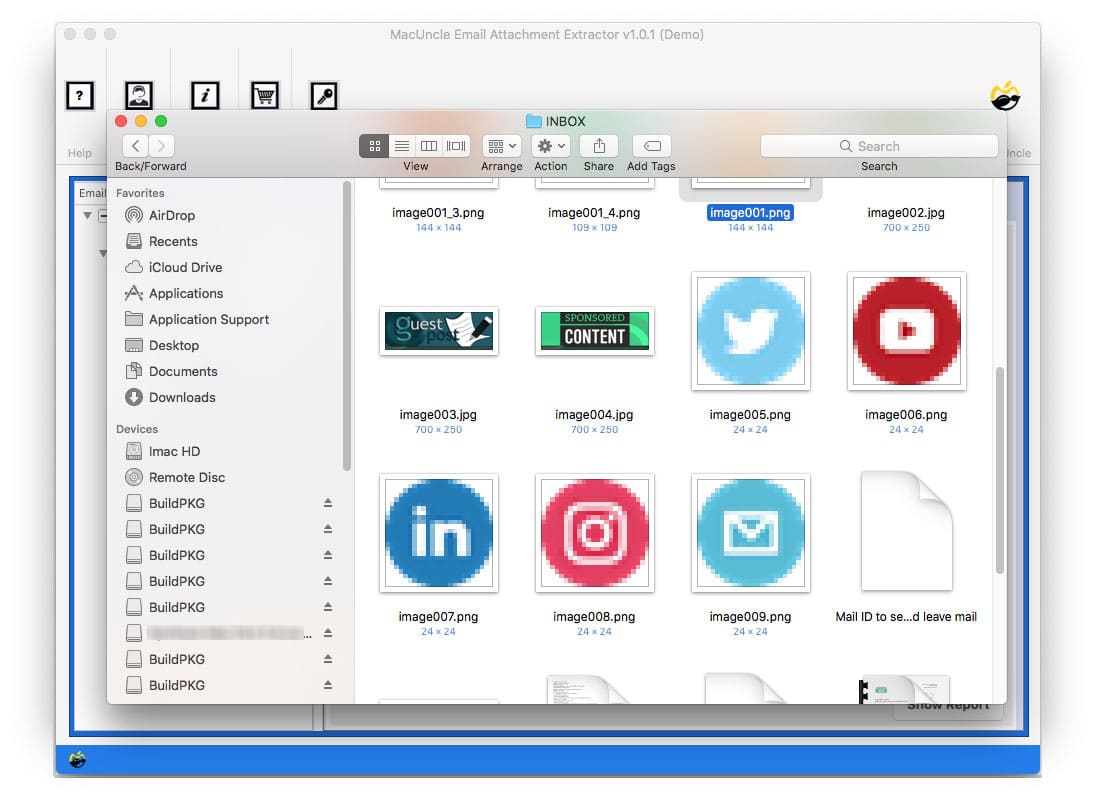Click the Add Tags toolbar button
Screen dimensions: 1096x799
point(651,146)
